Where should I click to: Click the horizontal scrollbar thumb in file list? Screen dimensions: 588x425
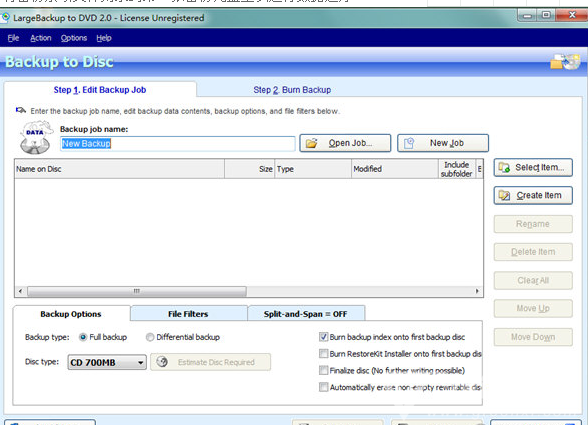click(137, 291)
